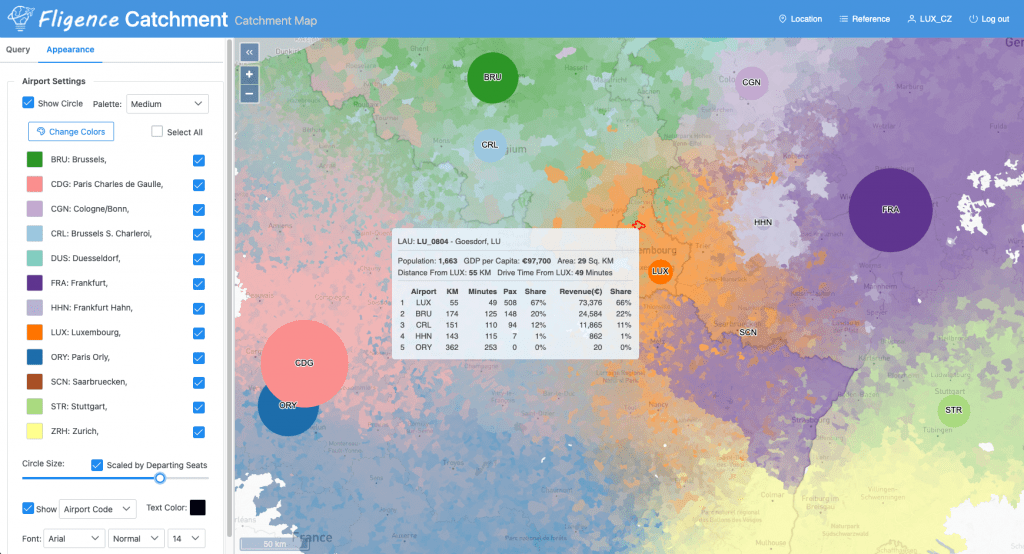1024x554 pixels.
Task: Select the LUX airport marker
Action: point(660,271)
